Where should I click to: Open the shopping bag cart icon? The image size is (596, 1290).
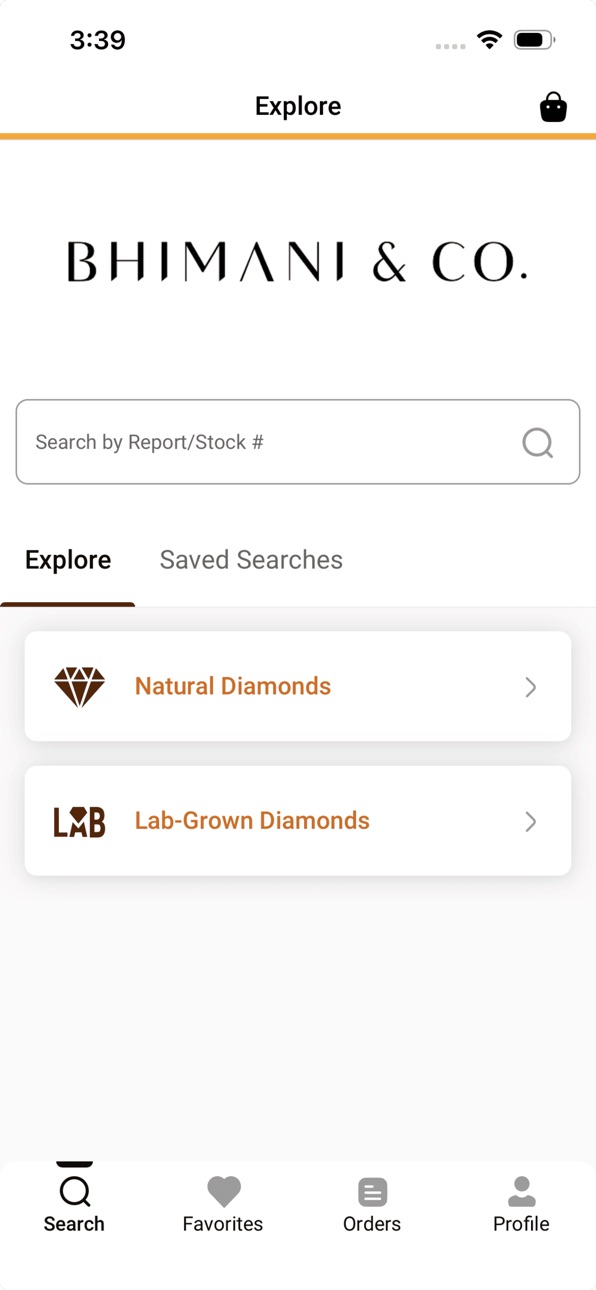click(553, 107)
